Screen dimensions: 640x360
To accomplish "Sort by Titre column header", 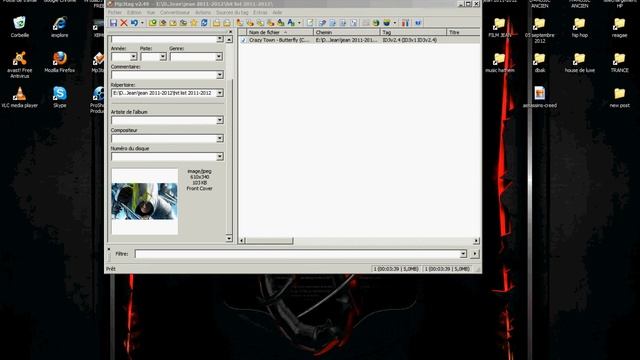I will (x=463, y=32).
